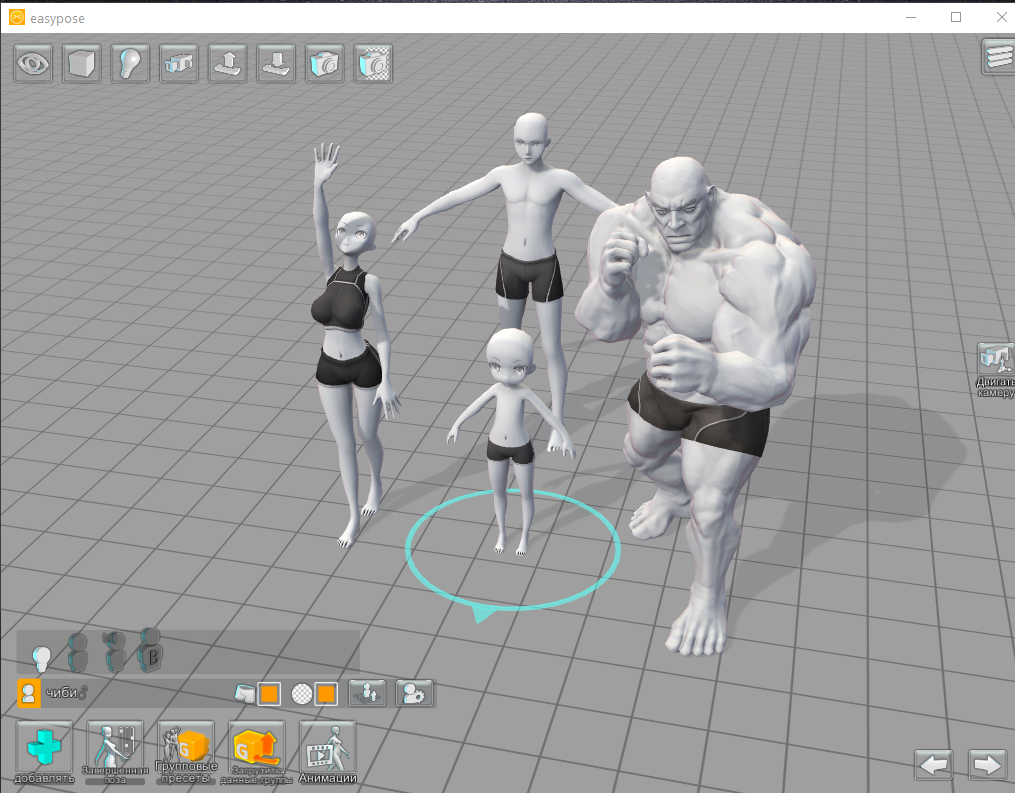This screenshot has height=793, width=1015.
Task: Click the добавлять add model button
Action: (x=44, y=753)
